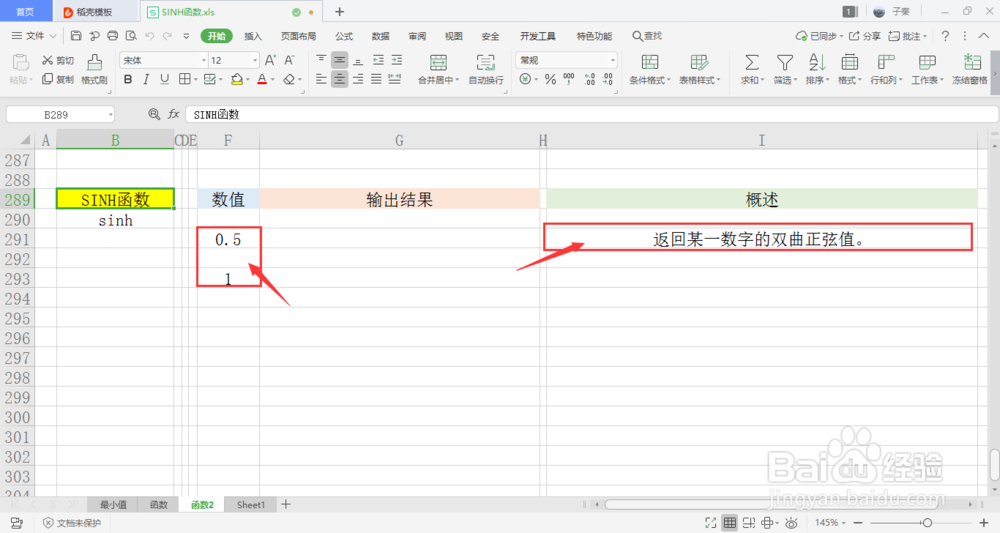This screenshot has height=533, width=1000.
Task: Click the zoom slider handle
Action: click(927, 523)
